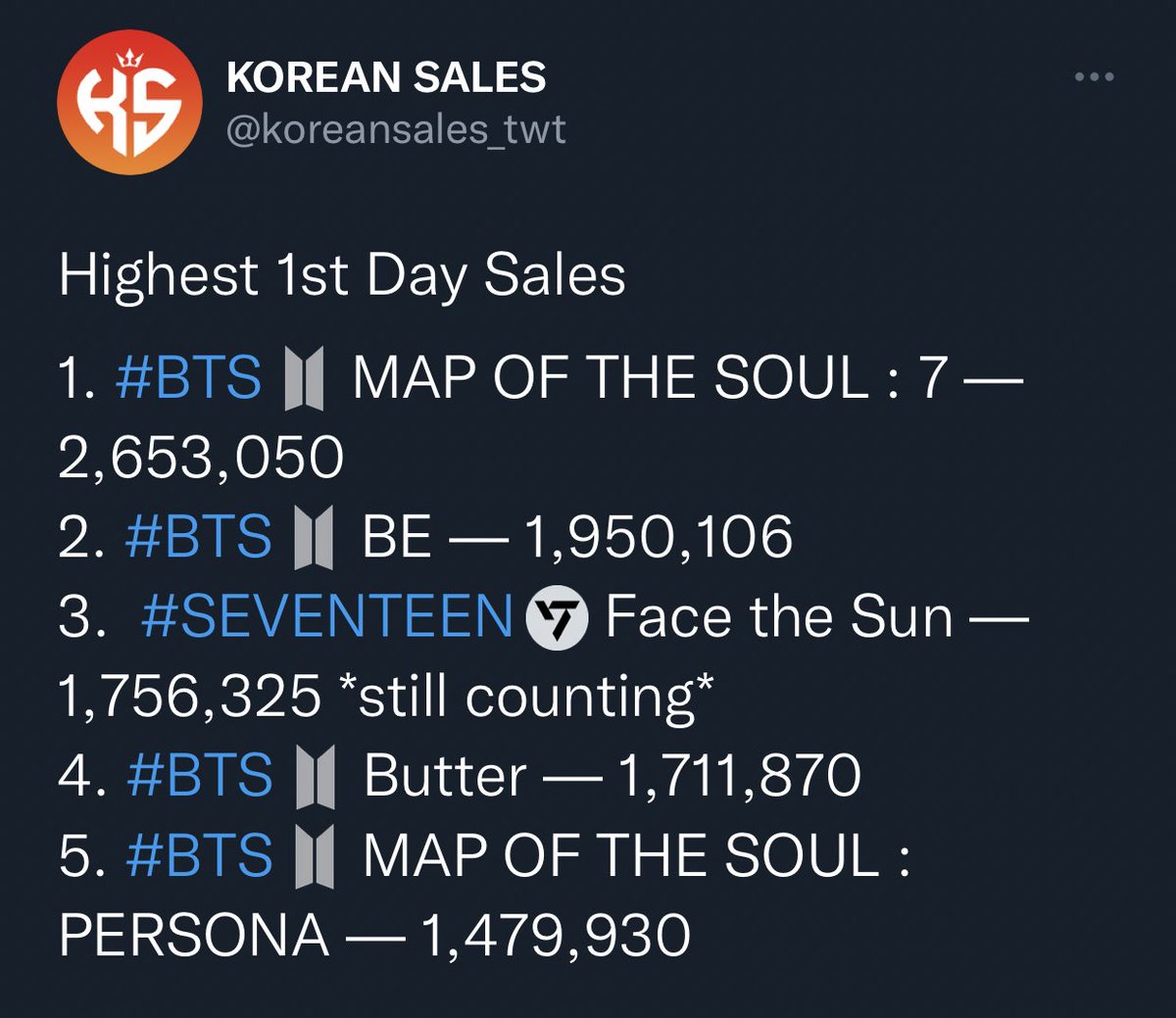Screen dimensions: 1176x1018
Task: Click the Face the Sun album text
Action: click(779, 617)
